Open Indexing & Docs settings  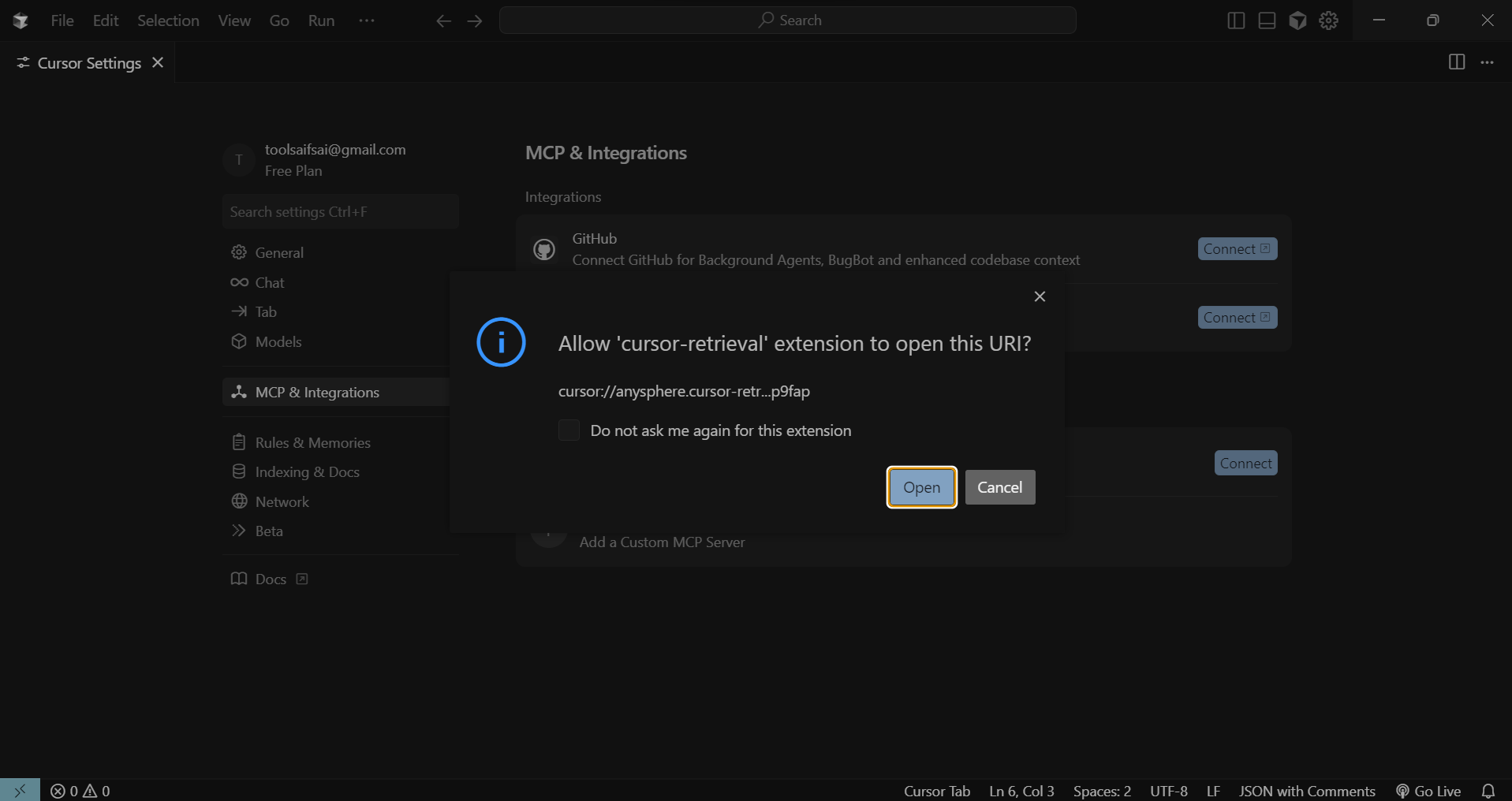tap(307, 471)
